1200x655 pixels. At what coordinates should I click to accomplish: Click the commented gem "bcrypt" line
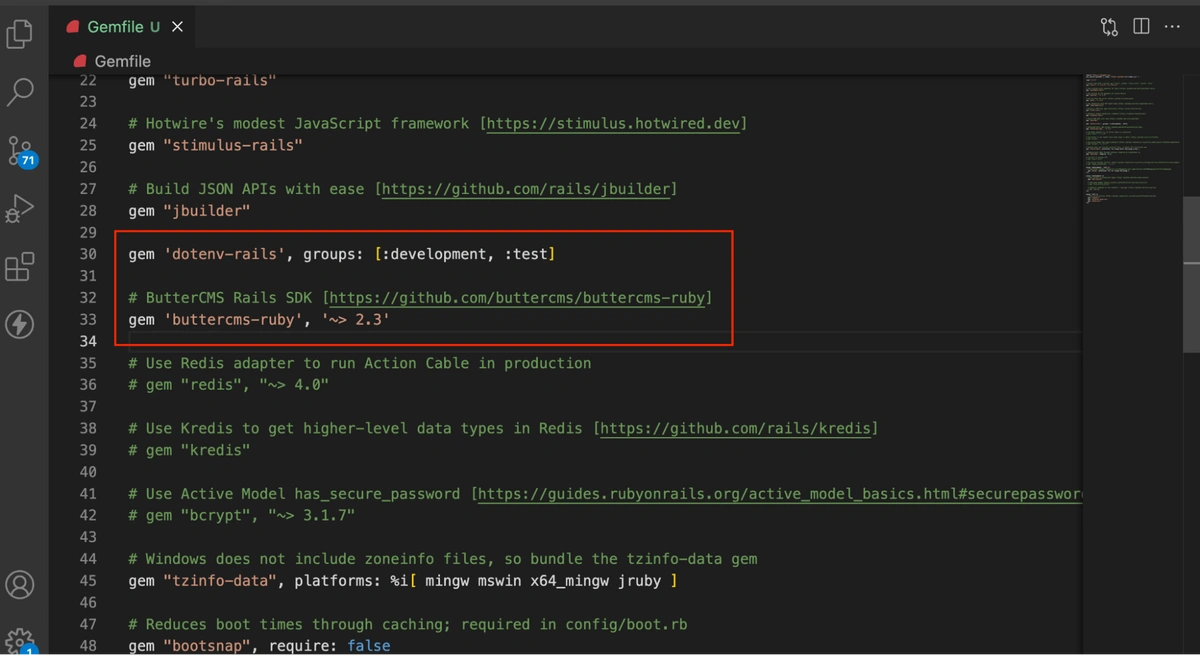point(241,516)
